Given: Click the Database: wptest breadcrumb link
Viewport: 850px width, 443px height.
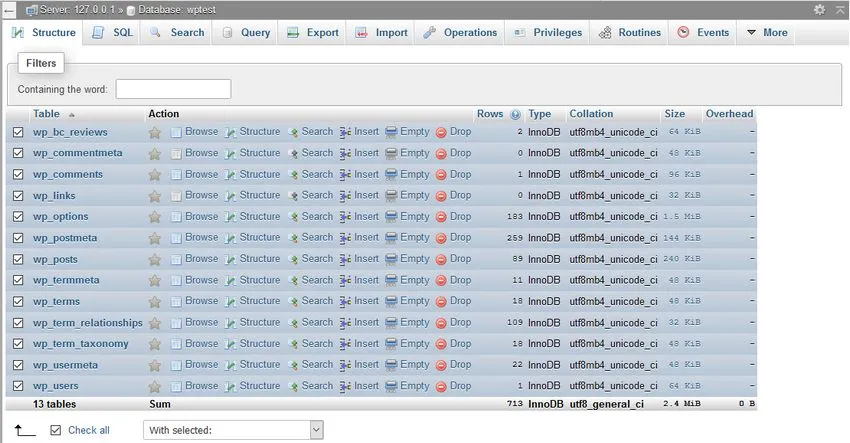Looking at the screenshot, I should pos(177,10).
